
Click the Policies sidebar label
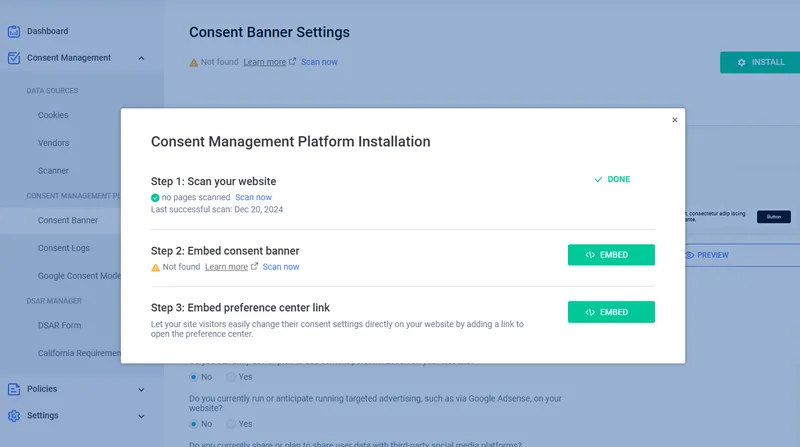pos(42,389)
